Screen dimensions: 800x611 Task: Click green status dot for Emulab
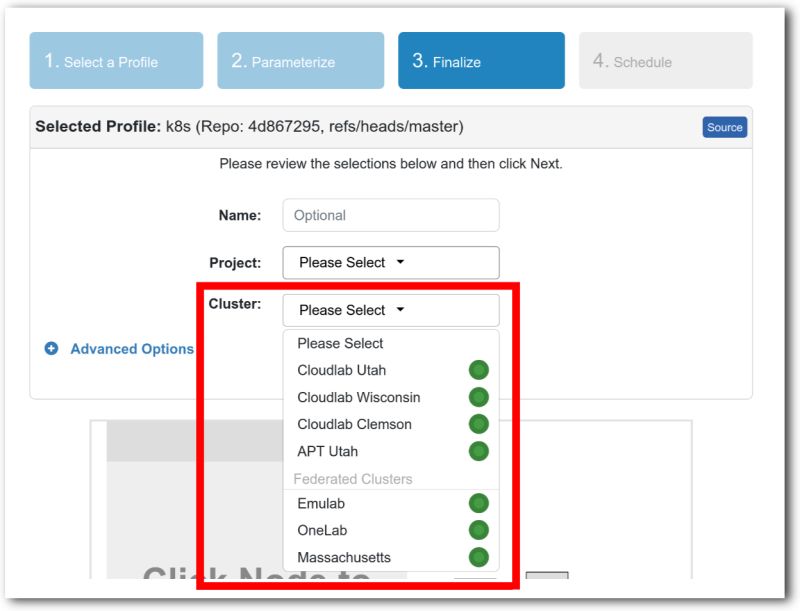pyautogui.click(x=479, y=503)
